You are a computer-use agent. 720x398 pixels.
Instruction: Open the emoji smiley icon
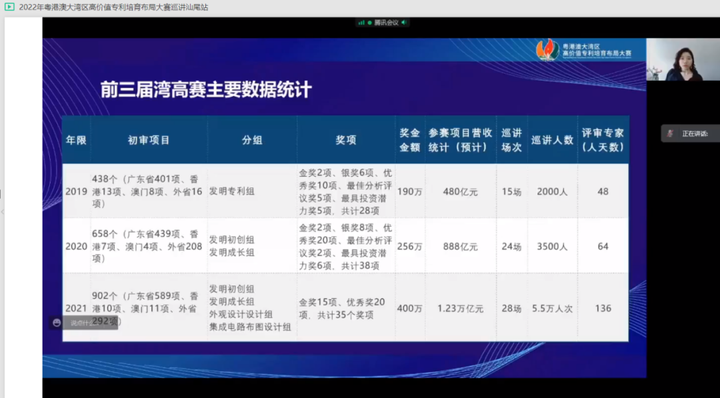click(x=57, y=323)
